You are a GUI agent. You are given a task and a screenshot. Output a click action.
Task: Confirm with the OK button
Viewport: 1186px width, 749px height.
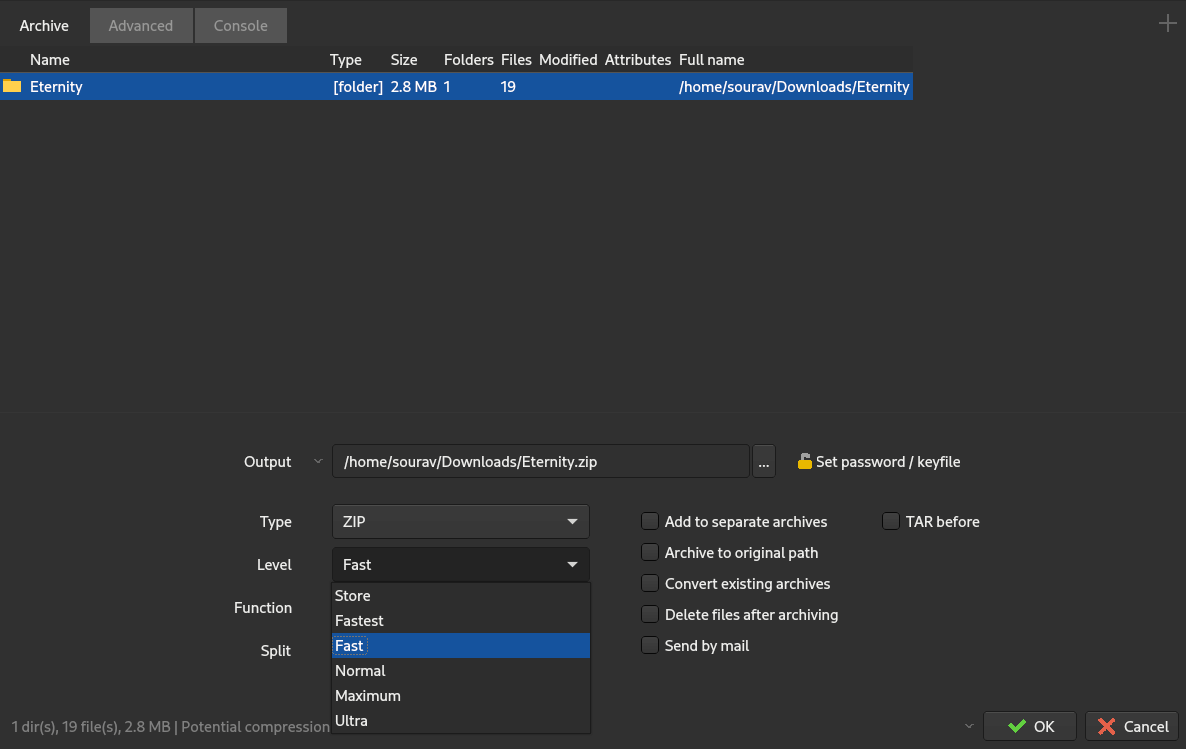pos(1030,726)
